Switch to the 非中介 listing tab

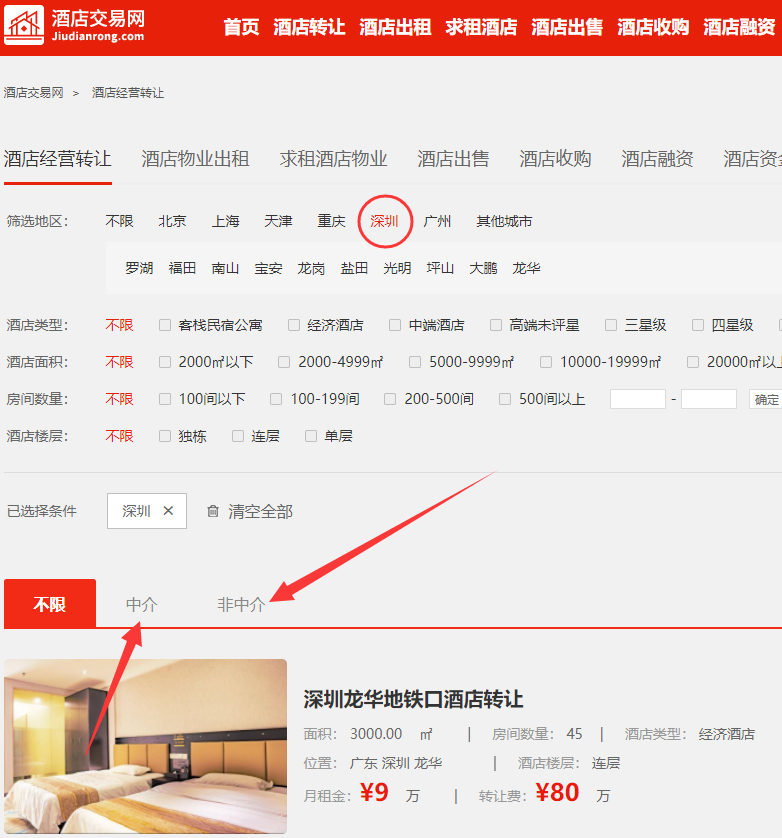point(241,604)
